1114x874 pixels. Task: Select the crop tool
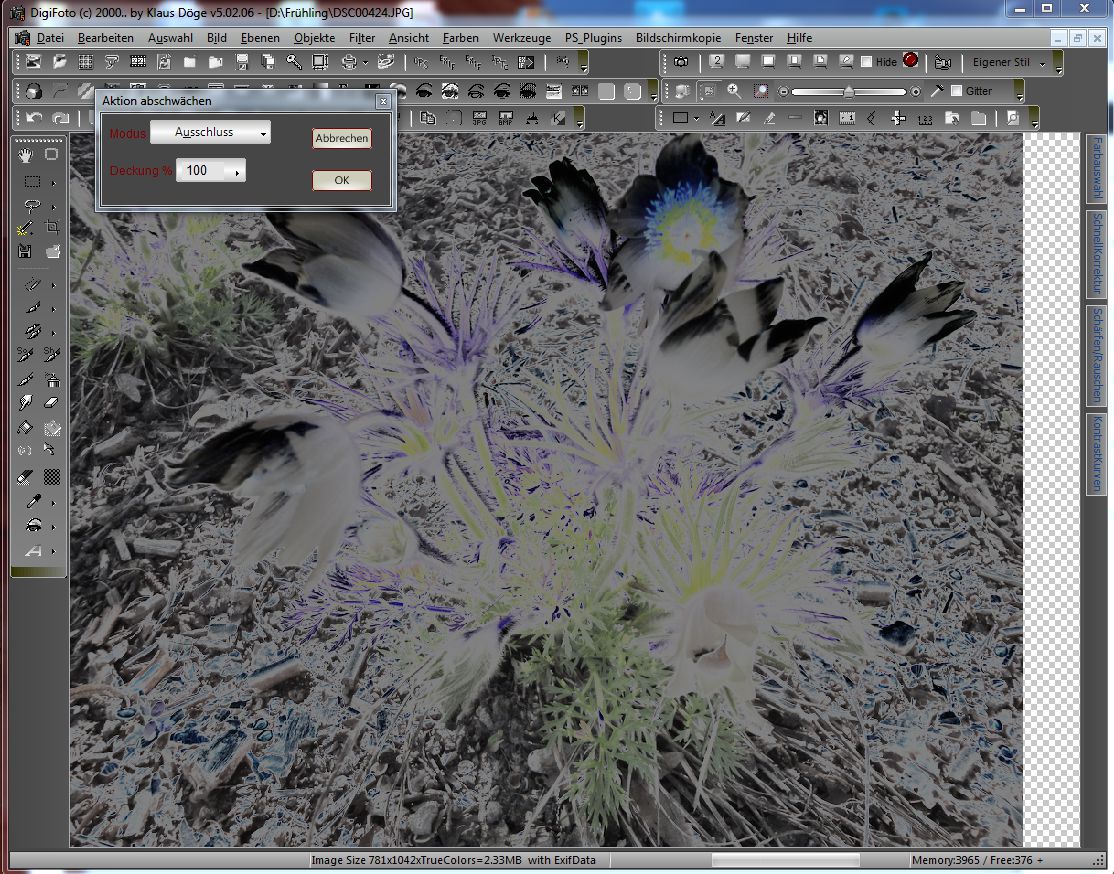[52, 228]
